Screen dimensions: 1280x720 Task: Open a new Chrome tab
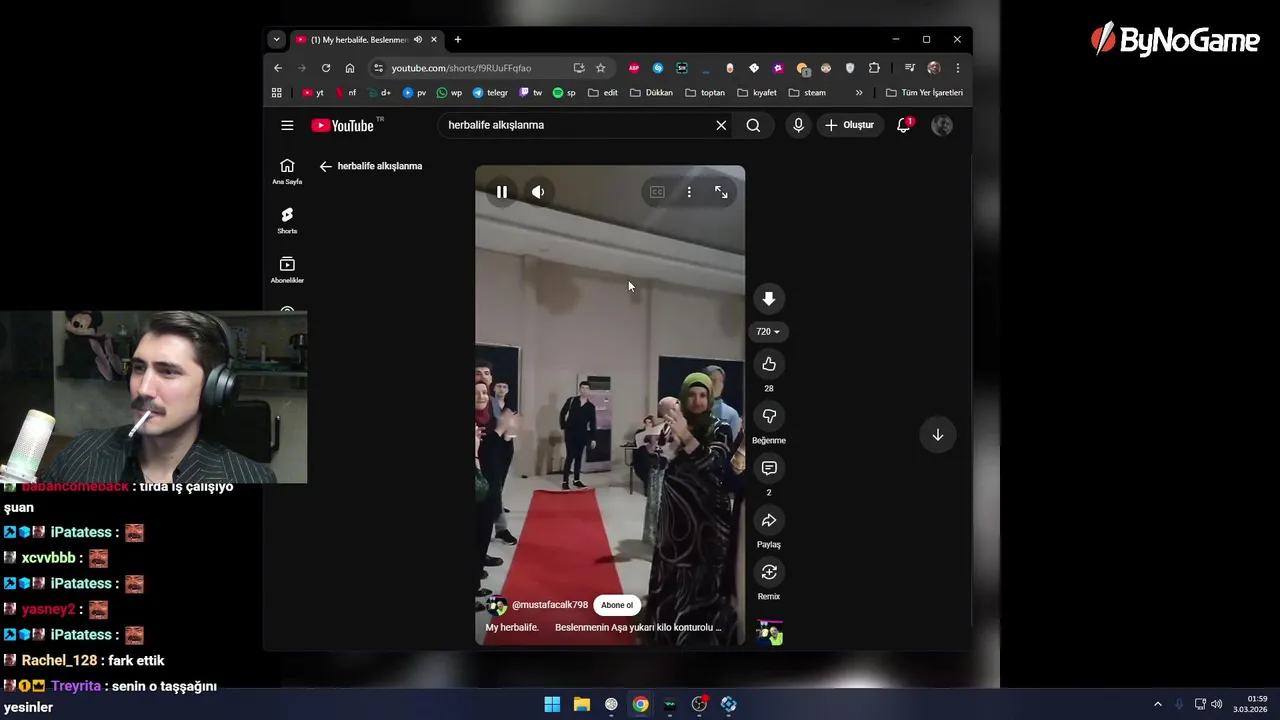[458, 40]
